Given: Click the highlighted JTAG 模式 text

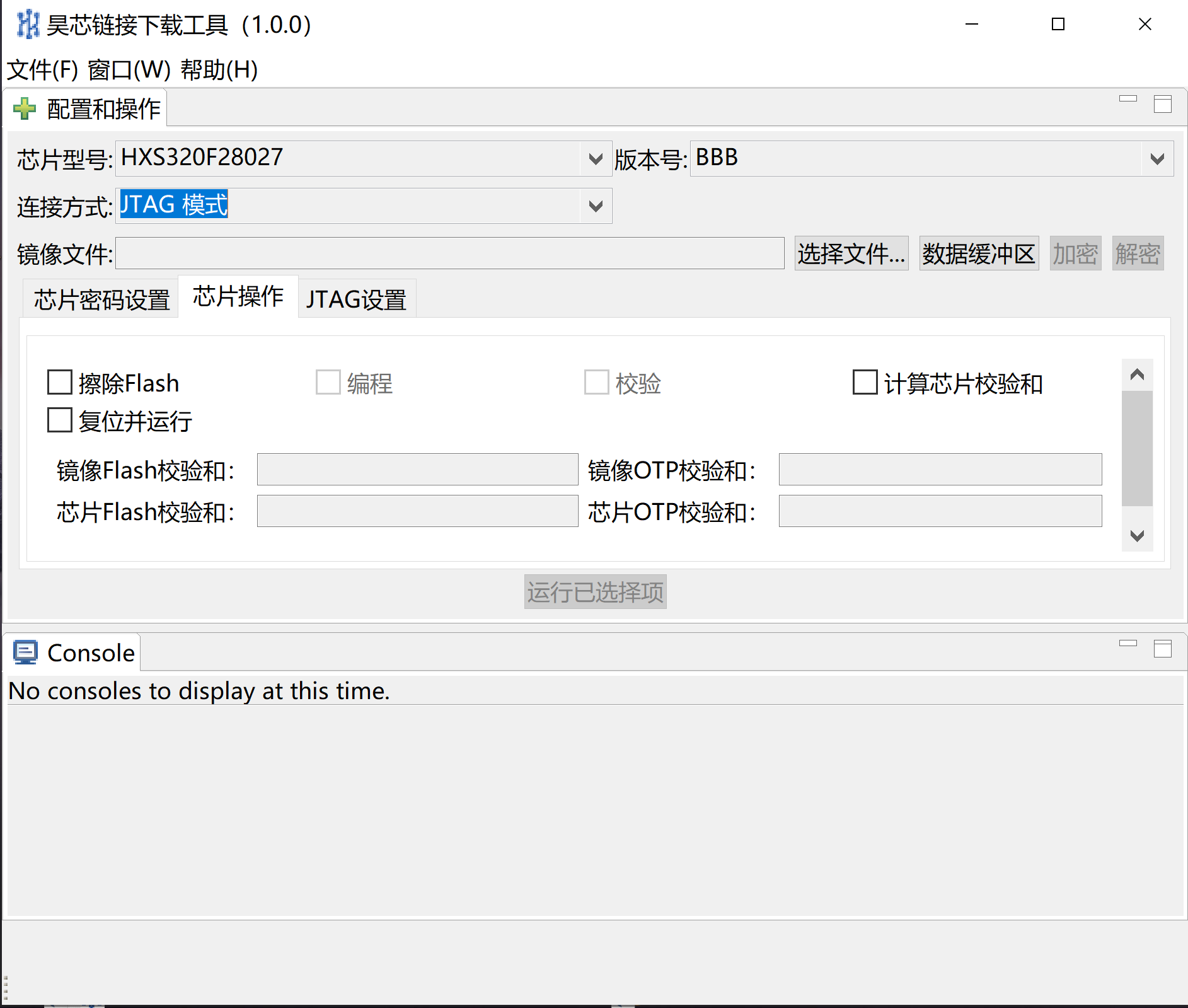Looking at the screenshot, I should click(x=173, y=204).
